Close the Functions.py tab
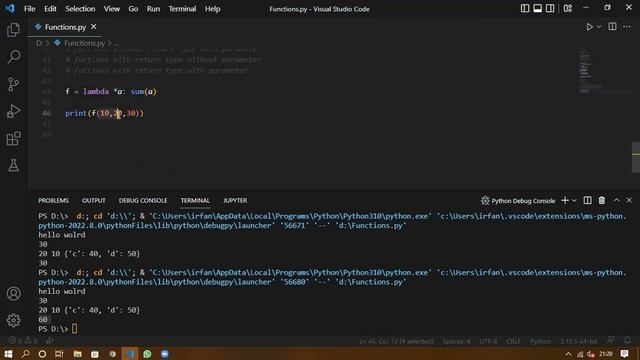 pyautogui.click(x=93, y=27)
